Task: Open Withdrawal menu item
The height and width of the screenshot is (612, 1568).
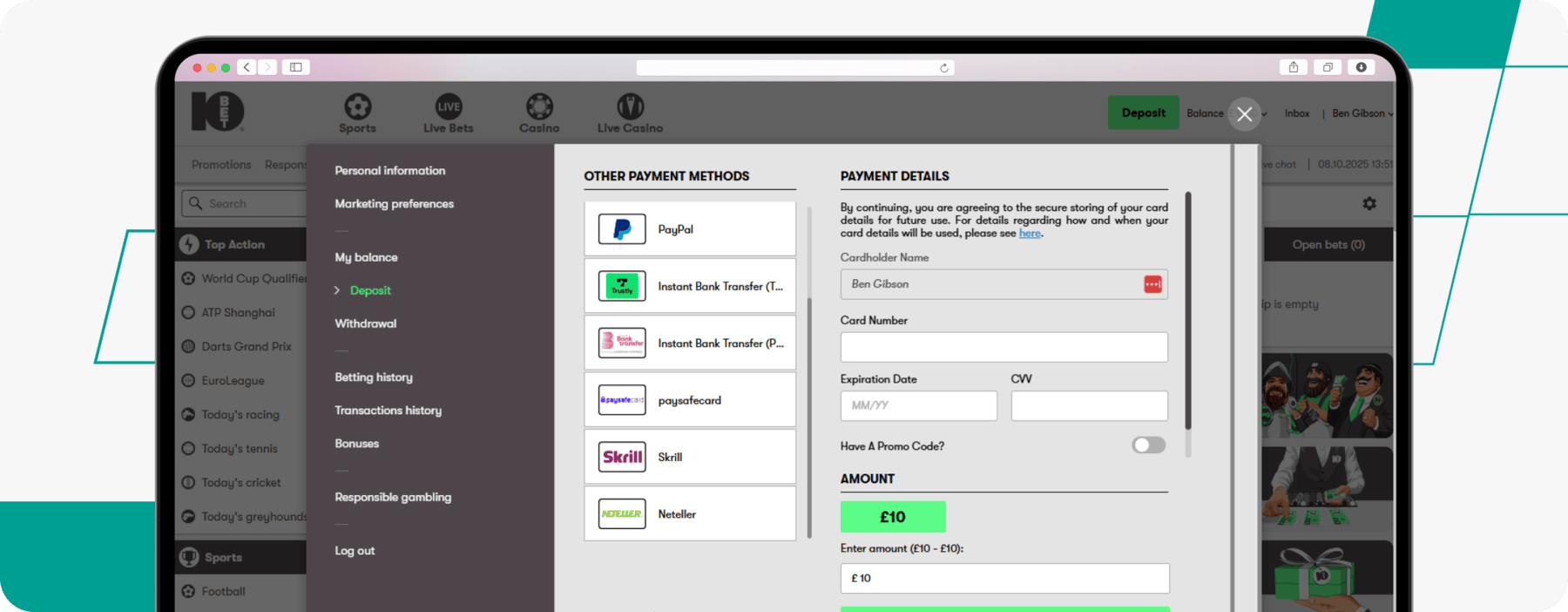Action: [366, 323]
